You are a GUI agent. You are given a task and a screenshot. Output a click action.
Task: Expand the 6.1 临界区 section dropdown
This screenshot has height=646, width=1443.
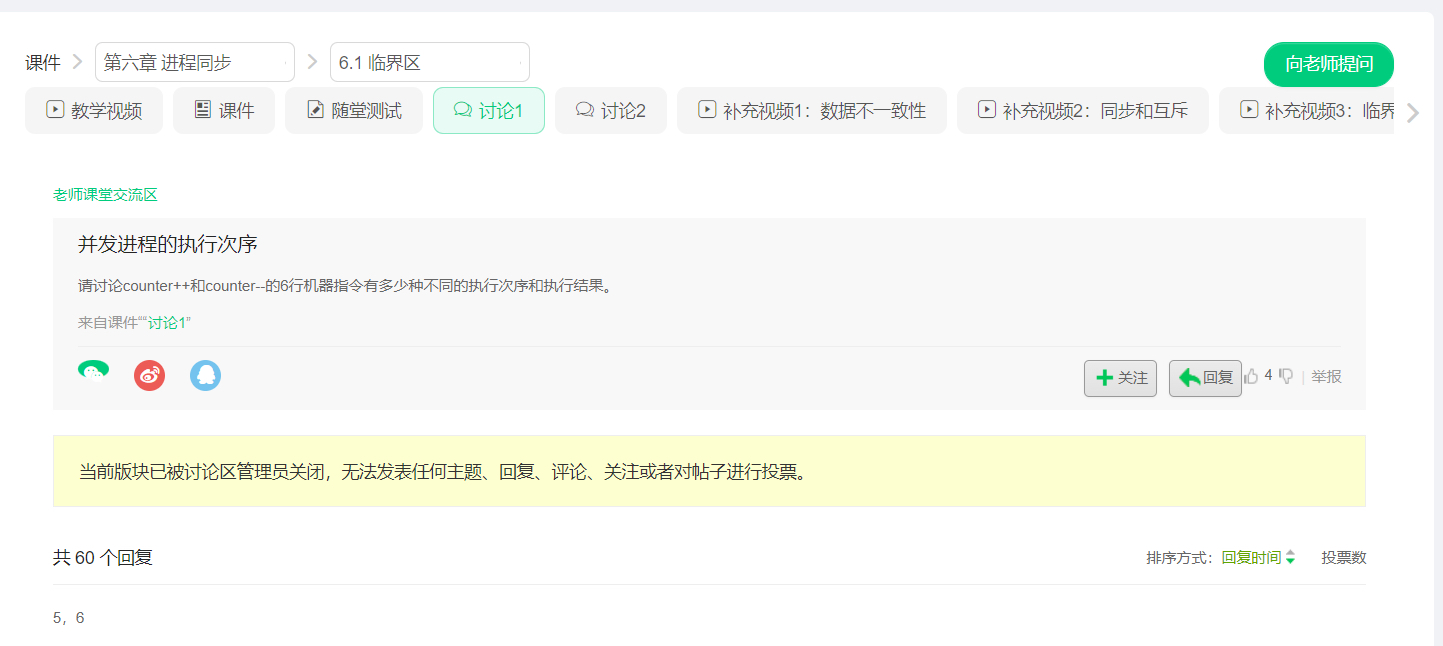point(429,62)
